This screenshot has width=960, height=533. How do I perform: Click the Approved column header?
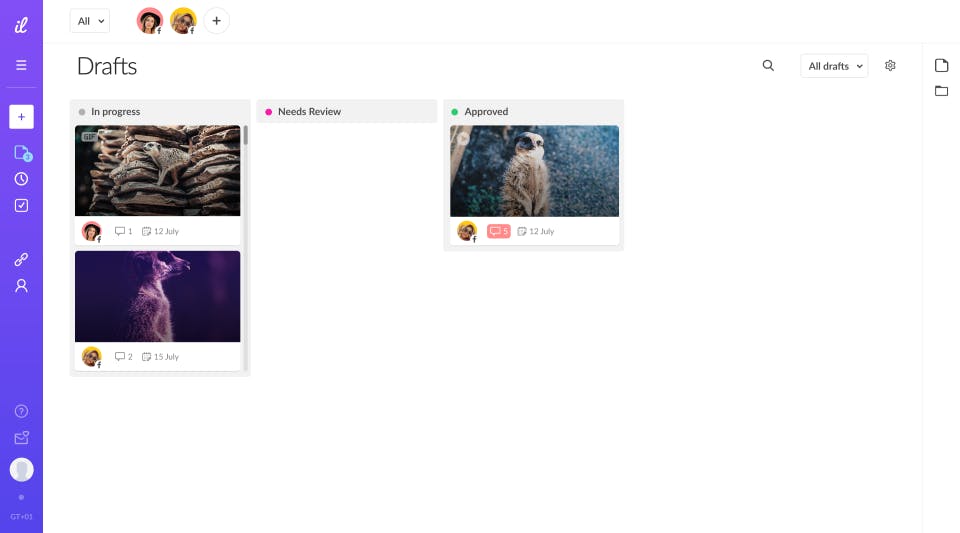(534, 111)
